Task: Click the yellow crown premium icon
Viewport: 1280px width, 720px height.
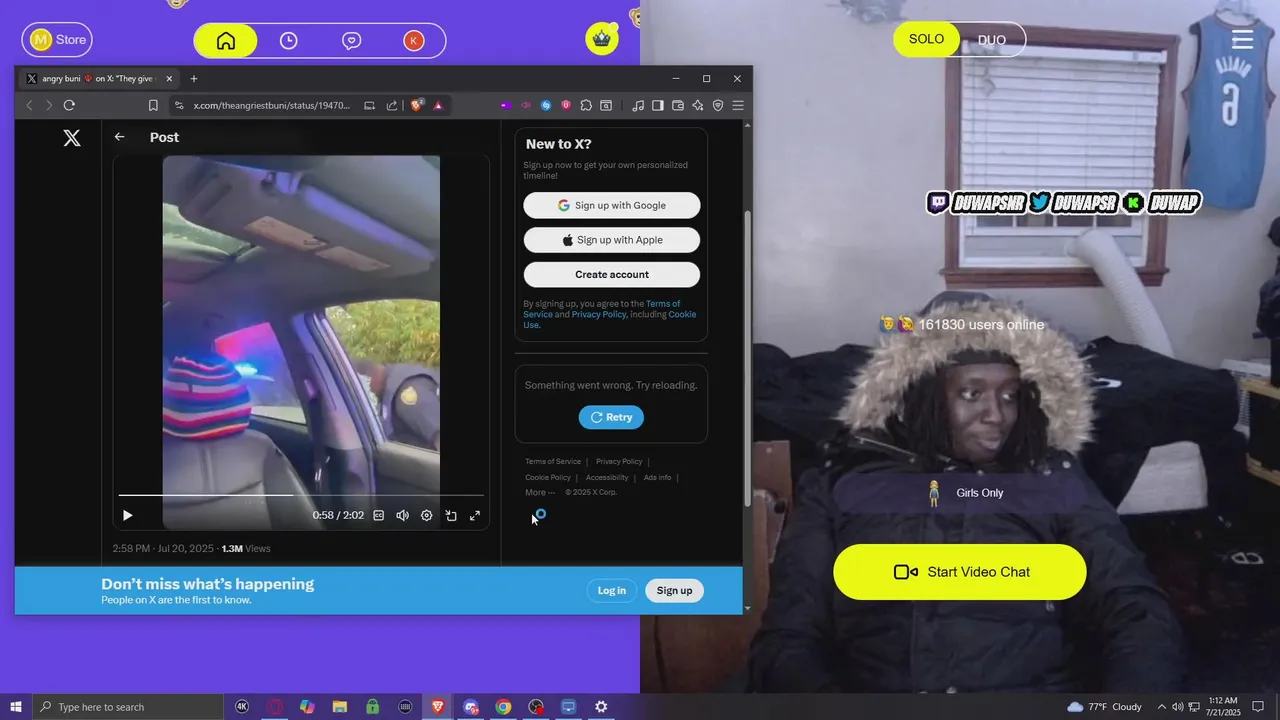Action: [602, 39]
